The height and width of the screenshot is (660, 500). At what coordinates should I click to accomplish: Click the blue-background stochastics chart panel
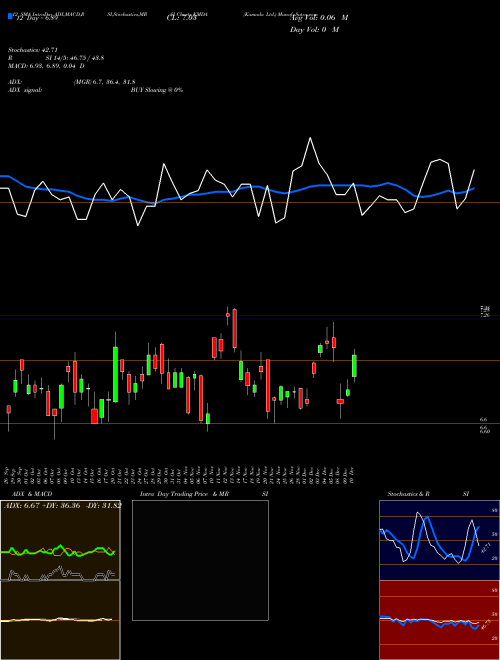(x=439, y=540)
